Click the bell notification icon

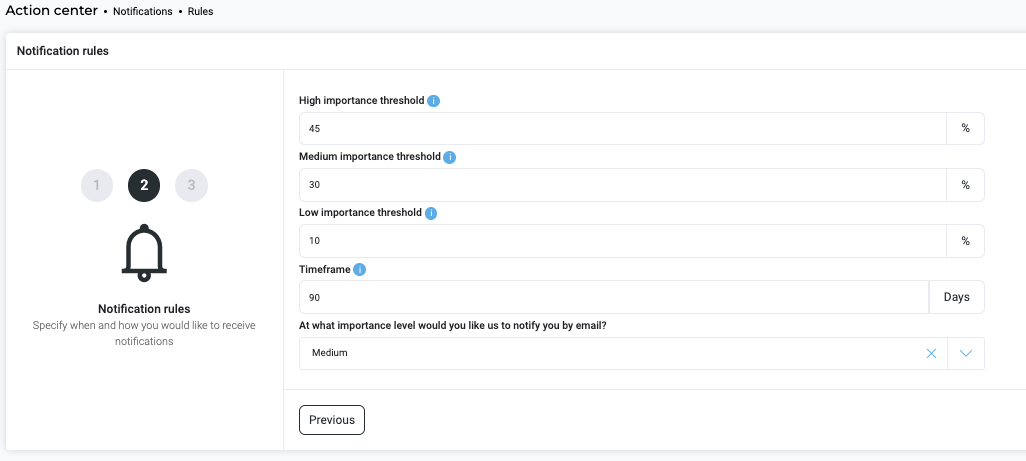click(x=144, y=253)
